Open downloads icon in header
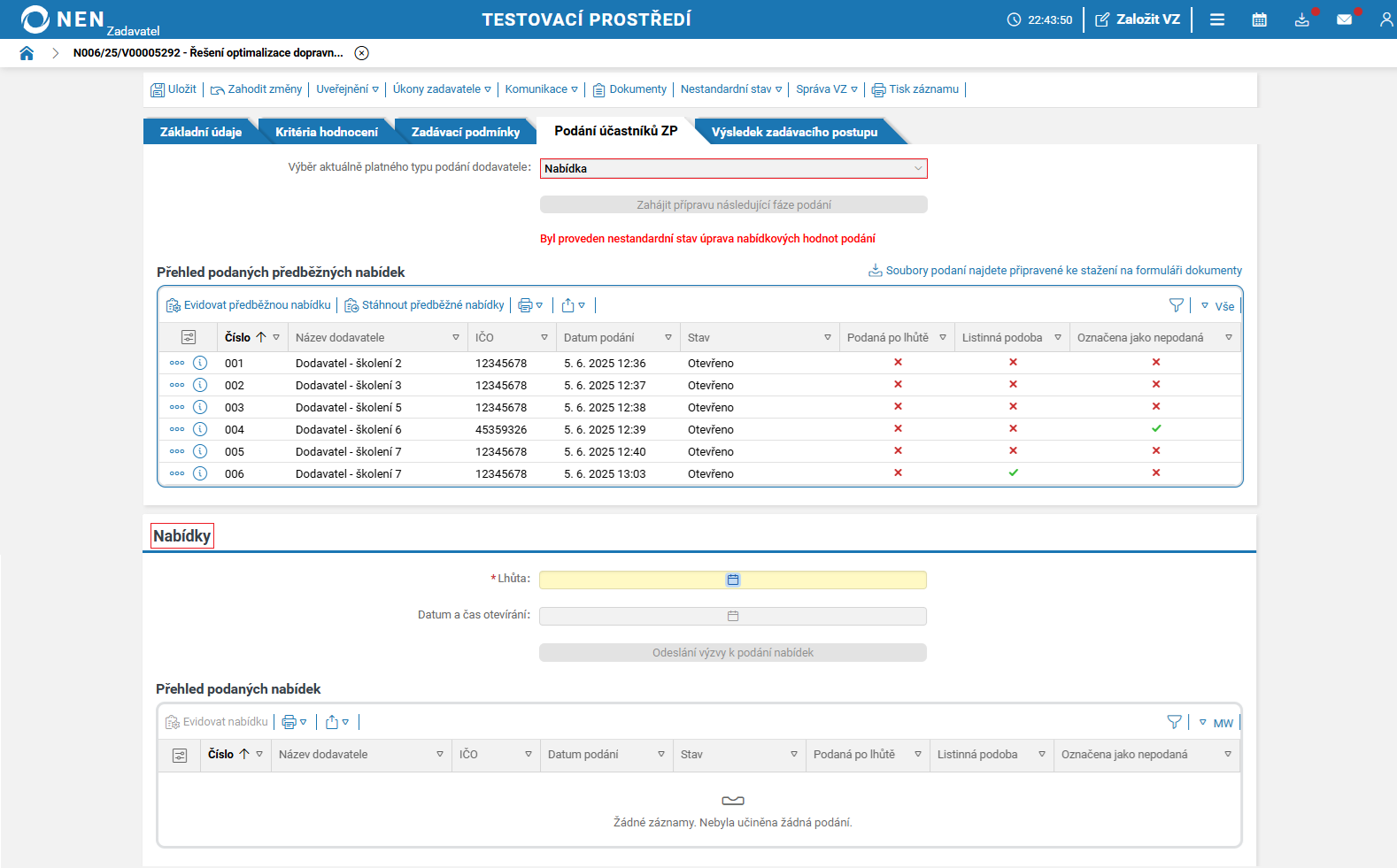The width and height of the screenshot is (1397, 868). click(1301, 19)
